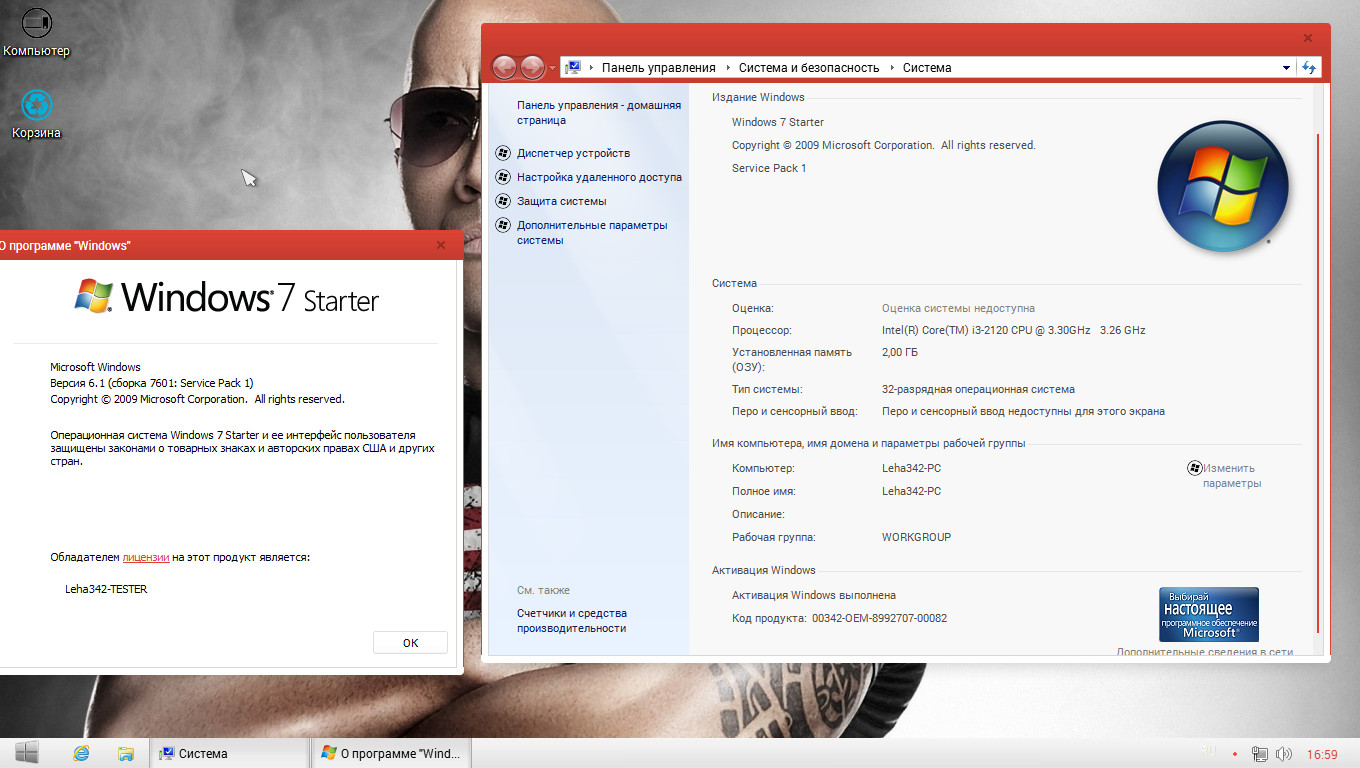Open Windows Explorer folder icon on taskbar
Screen dimensions: 1360x768
[x=125, y=753]
